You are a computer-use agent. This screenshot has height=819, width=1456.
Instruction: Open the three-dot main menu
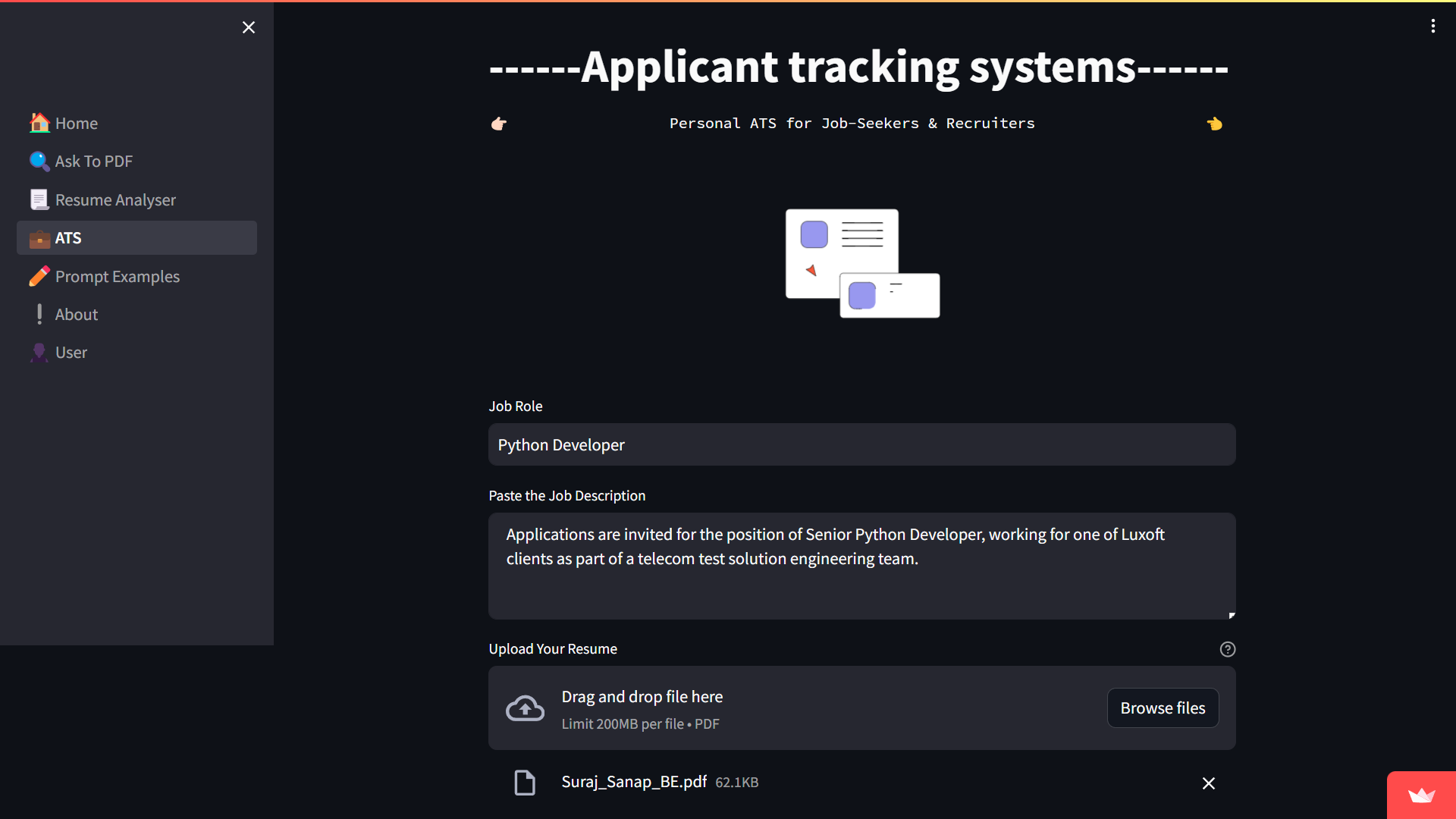[x=1432, y=27]
